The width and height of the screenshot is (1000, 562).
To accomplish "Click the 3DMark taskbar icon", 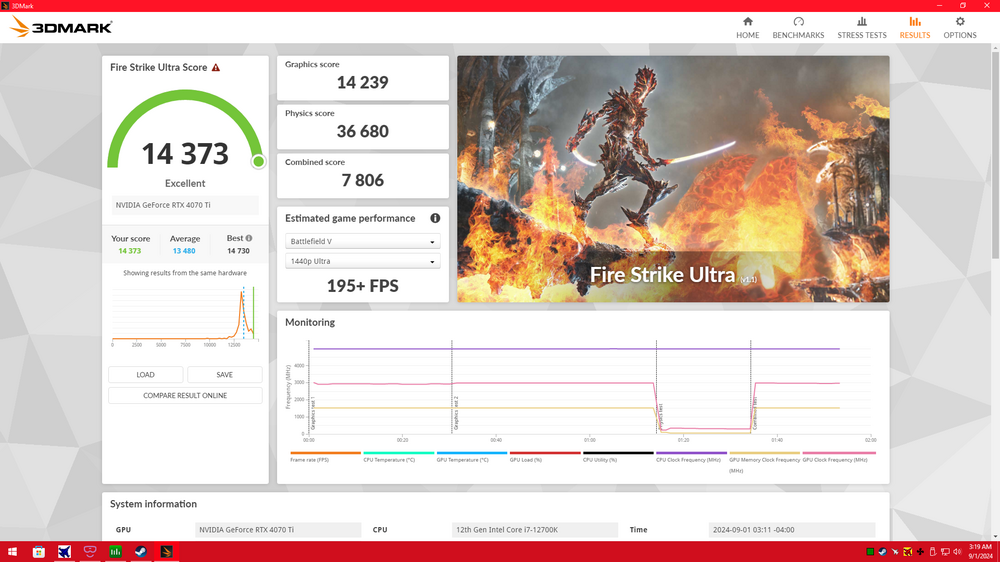I will tap(166, 552).
